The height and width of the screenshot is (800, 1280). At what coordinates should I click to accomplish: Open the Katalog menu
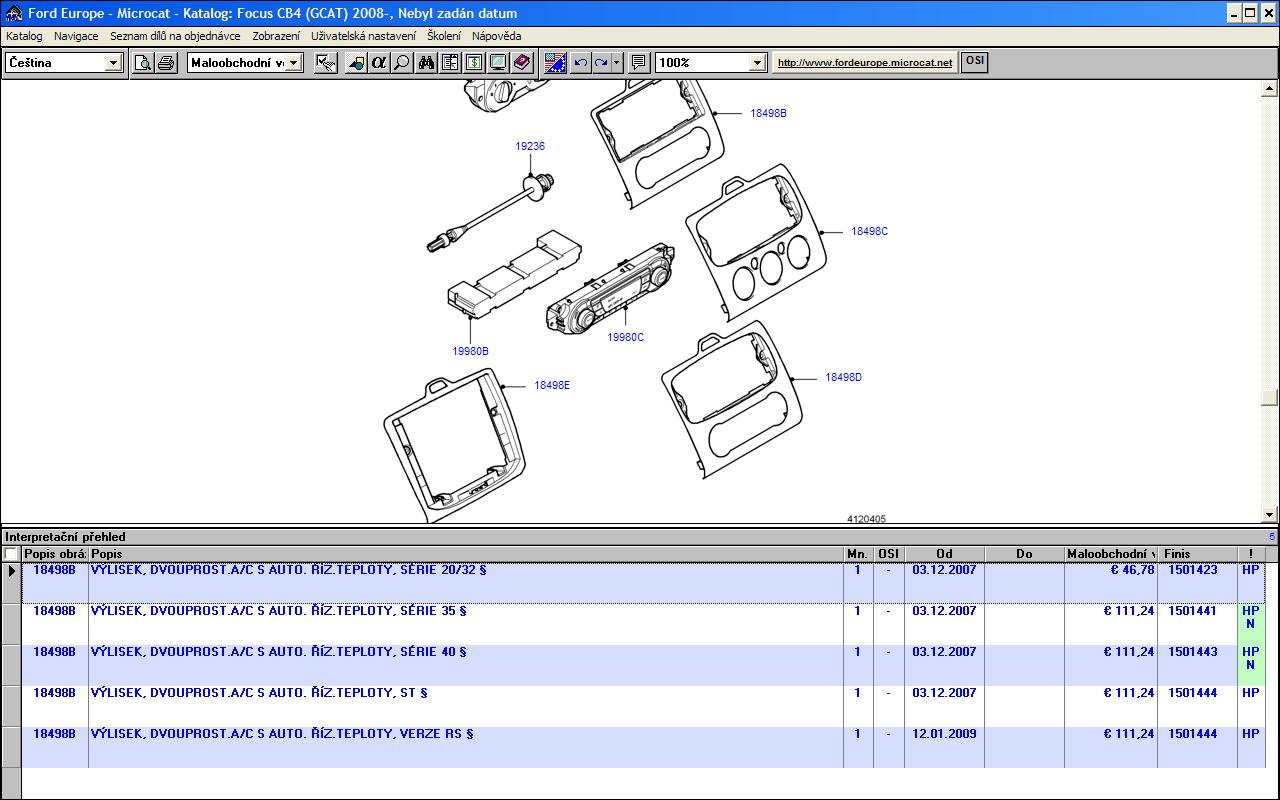coord(24,36)
